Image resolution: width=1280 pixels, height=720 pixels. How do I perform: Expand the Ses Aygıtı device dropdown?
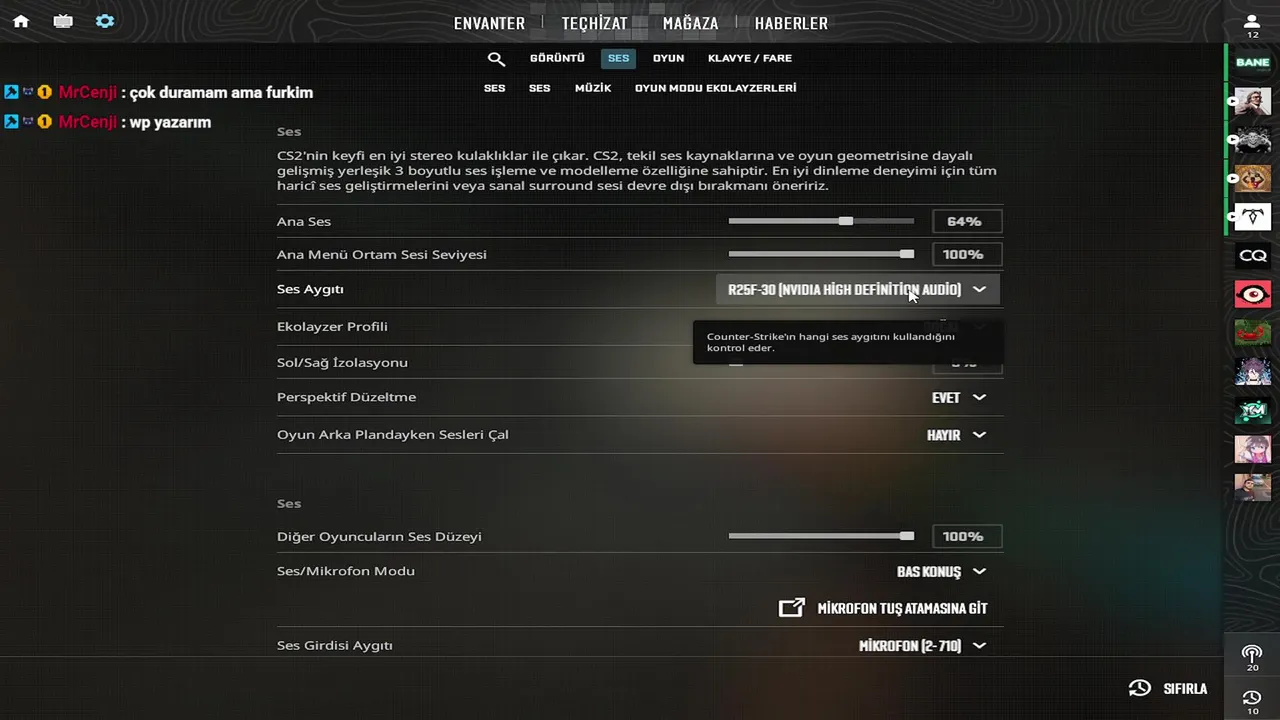pyautogui.click(x=857, y=289)
